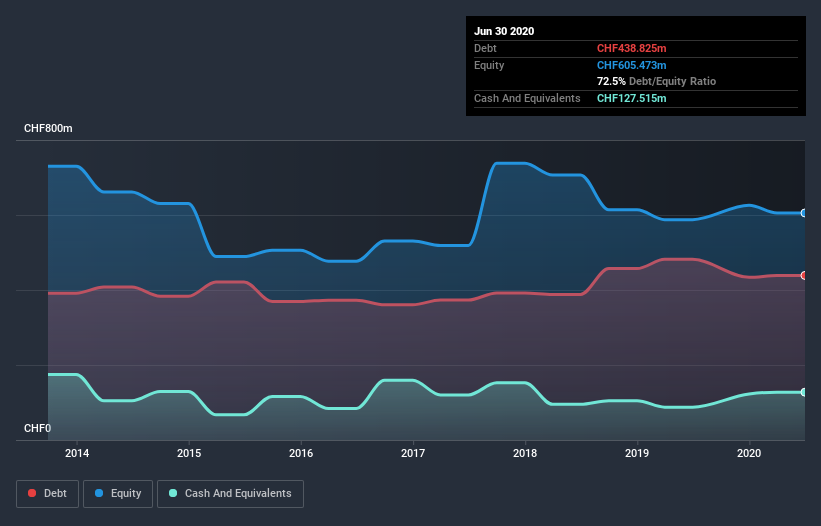Click the CHF605.473m equity value
821x526 pixels.
point(631,65)
